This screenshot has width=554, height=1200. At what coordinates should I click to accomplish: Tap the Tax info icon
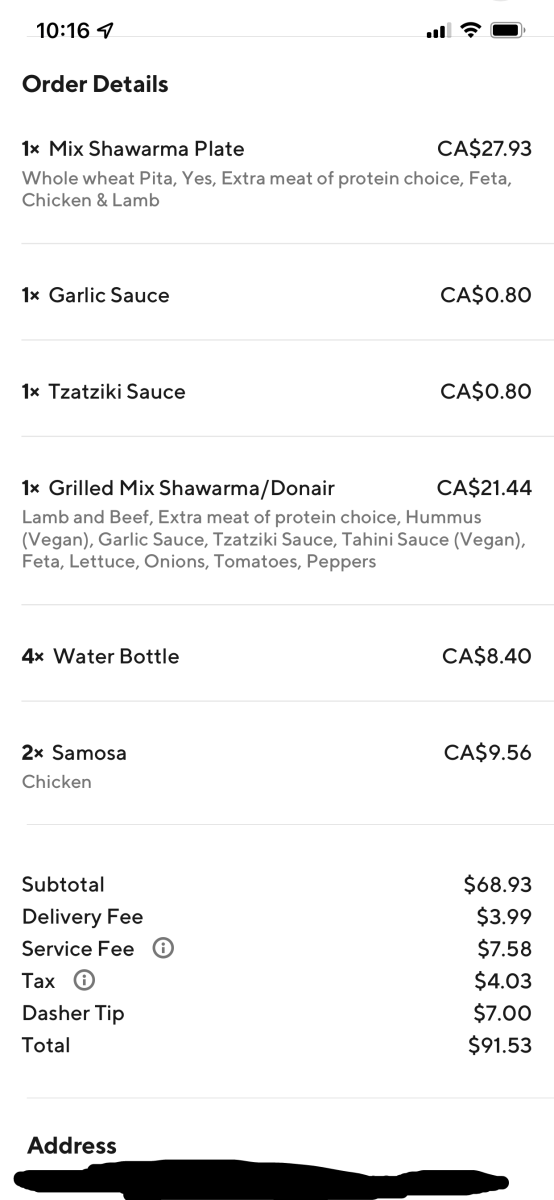click(x=85, y=981)
